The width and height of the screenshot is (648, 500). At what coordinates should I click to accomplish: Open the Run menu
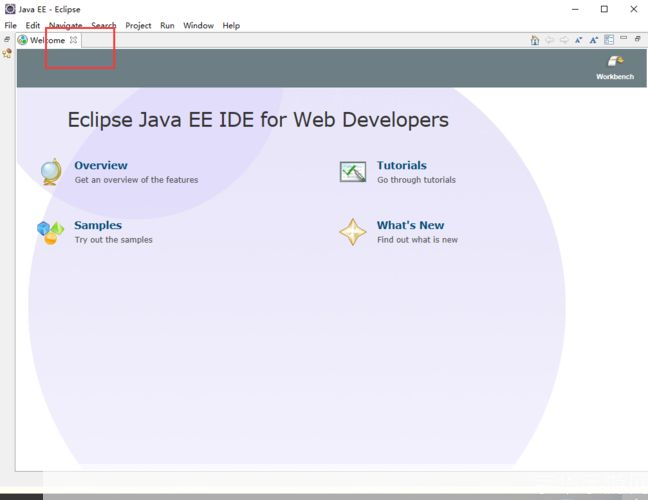[167, 26]
